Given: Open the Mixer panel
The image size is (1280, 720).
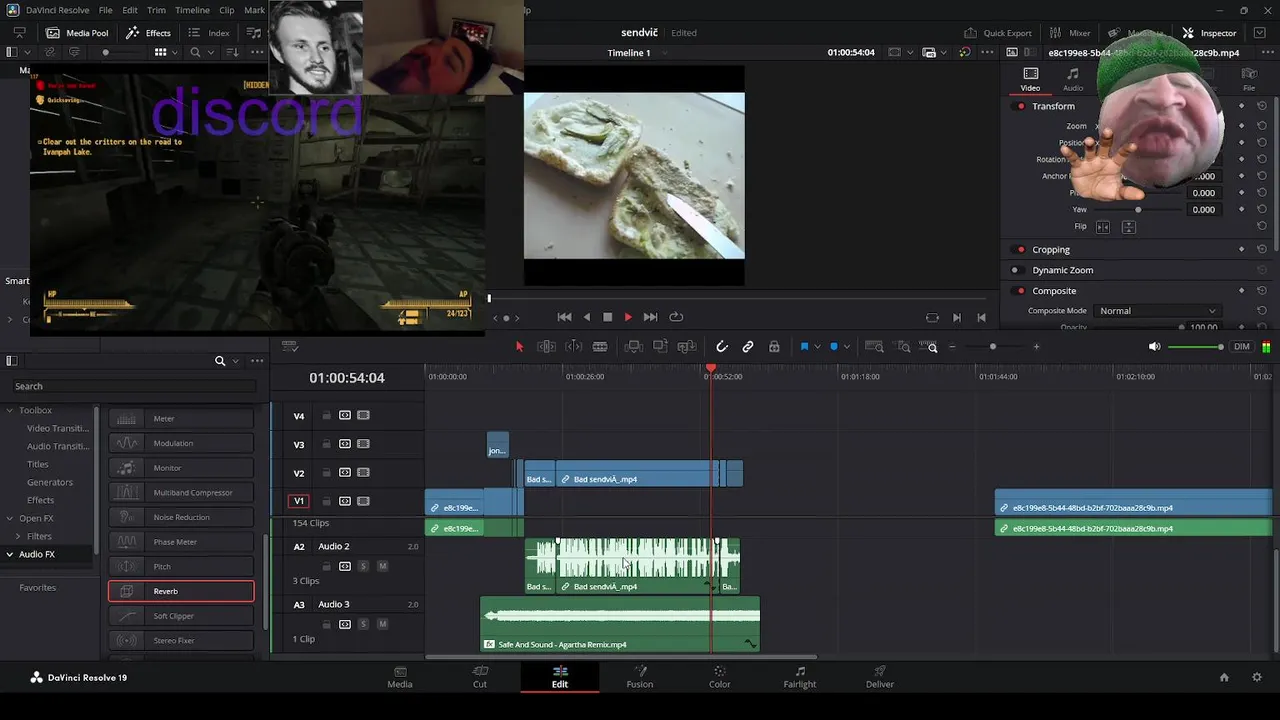Looking at the screenshot, I should [1070, 33].
